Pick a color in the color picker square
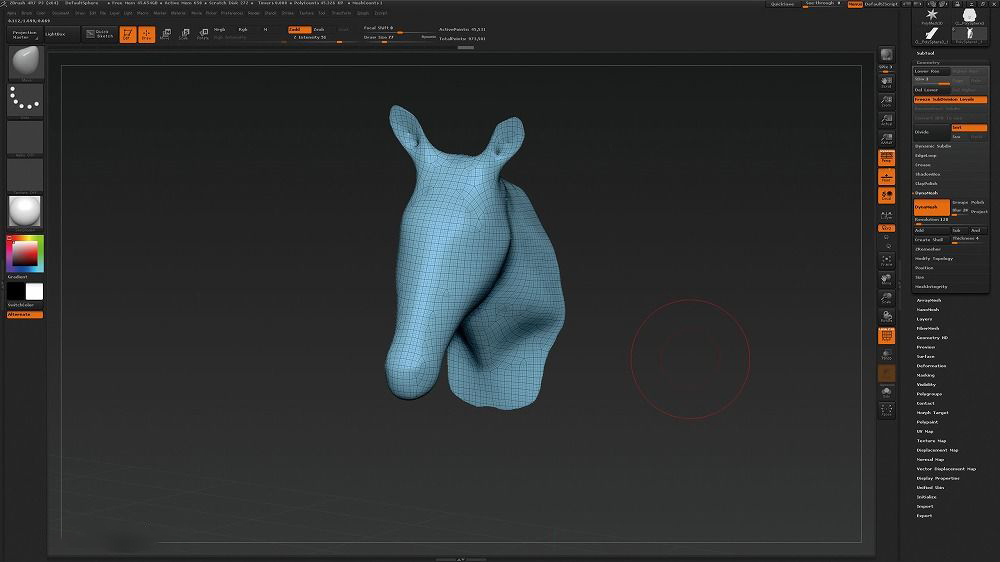The width and height of the screenshot is (1000, 562). tap(23, 253)
